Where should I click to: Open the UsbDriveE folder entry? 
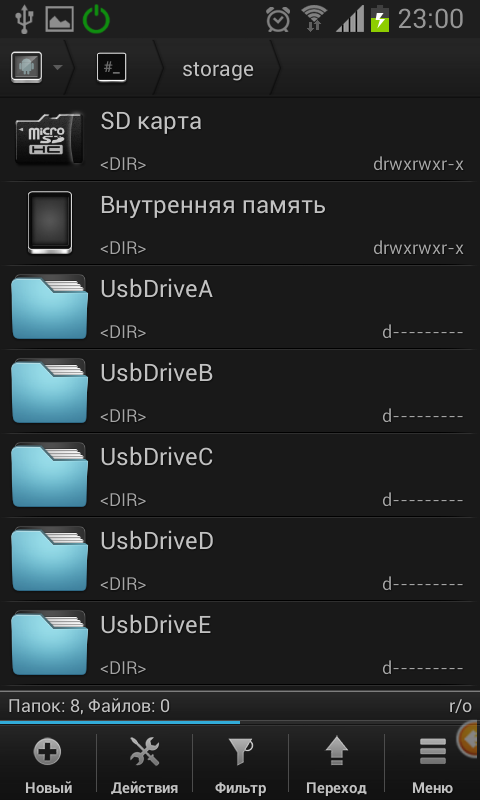pos(240,643)
